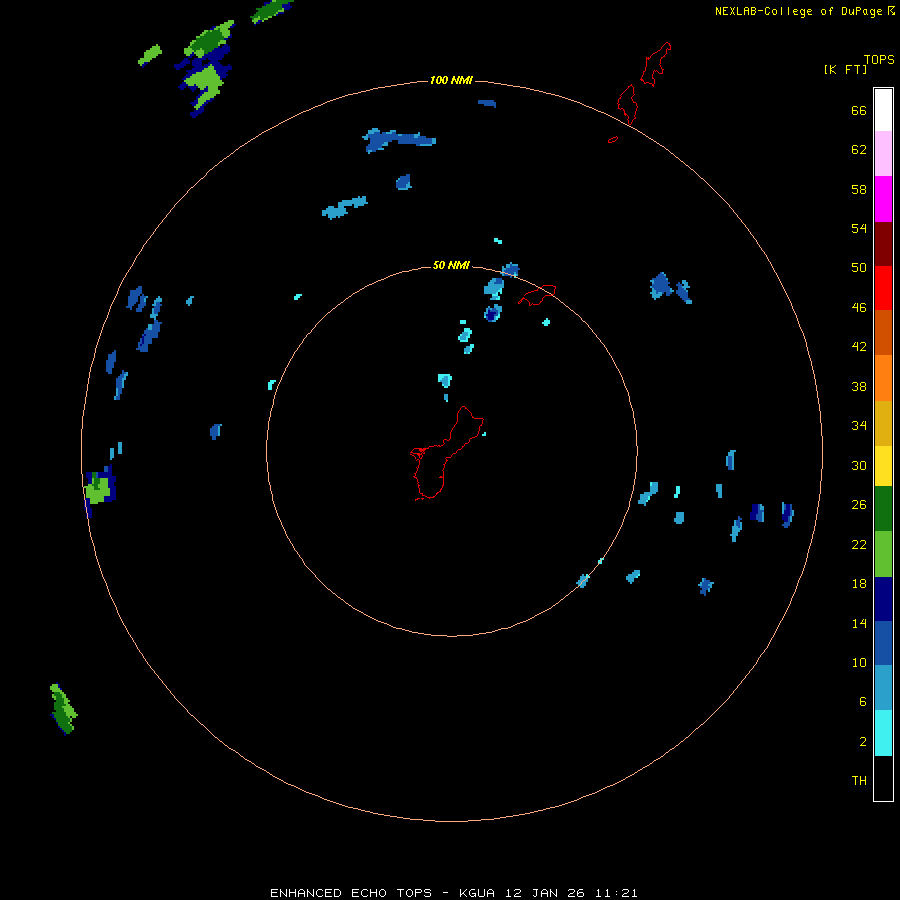Image resolution: width=900 pixels, height=900 pixels.
Task: Click the light green legend swatch
Action: click(x=883, y=554)
